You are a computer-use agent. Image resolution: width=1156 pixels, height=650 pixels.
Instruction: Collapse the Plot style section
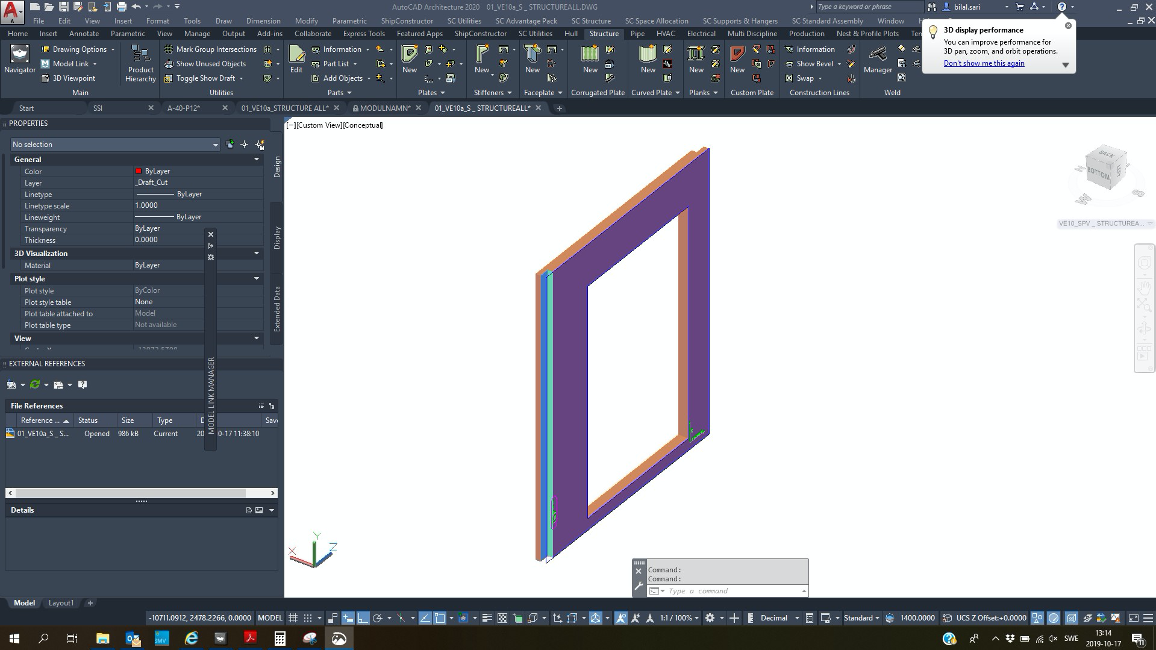257,279
